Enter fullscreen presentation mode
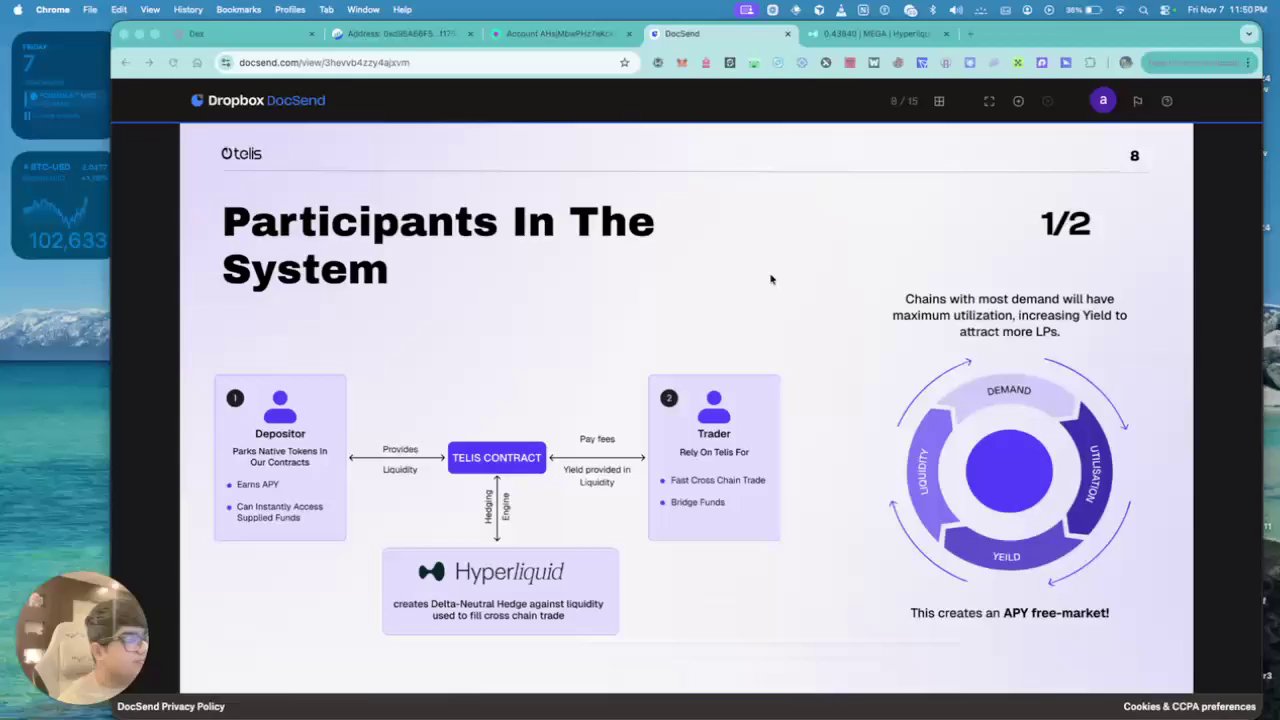The image size is (1280, 720). pos(989,101)
